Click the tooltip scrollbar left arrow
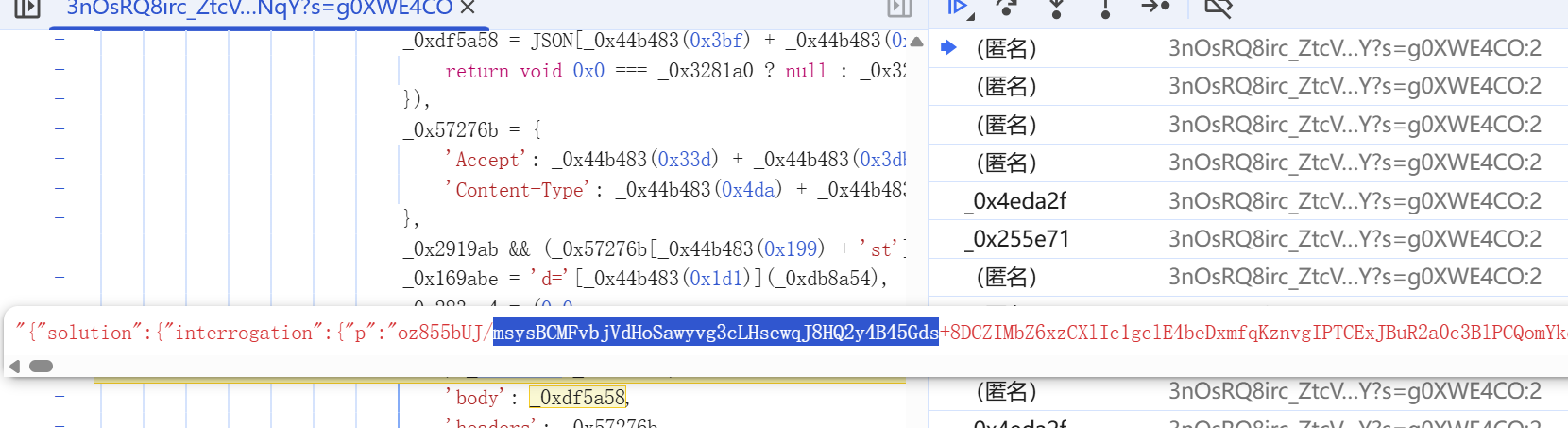 click(14, 367)
